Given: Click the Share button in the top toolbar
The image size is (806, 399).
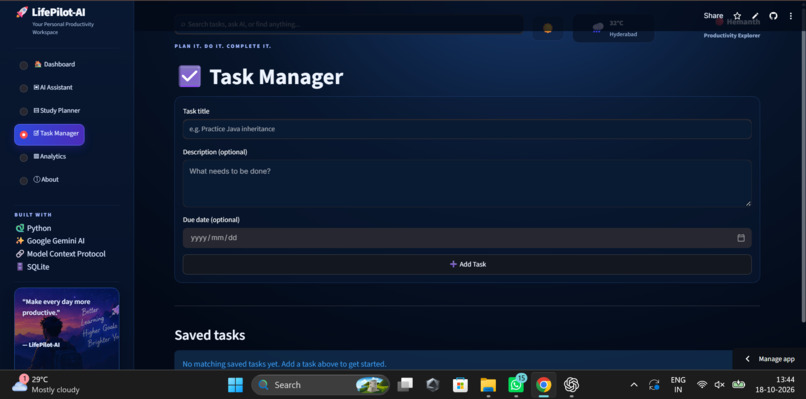Looking at the screenshot, I should [x=713, y=16].
